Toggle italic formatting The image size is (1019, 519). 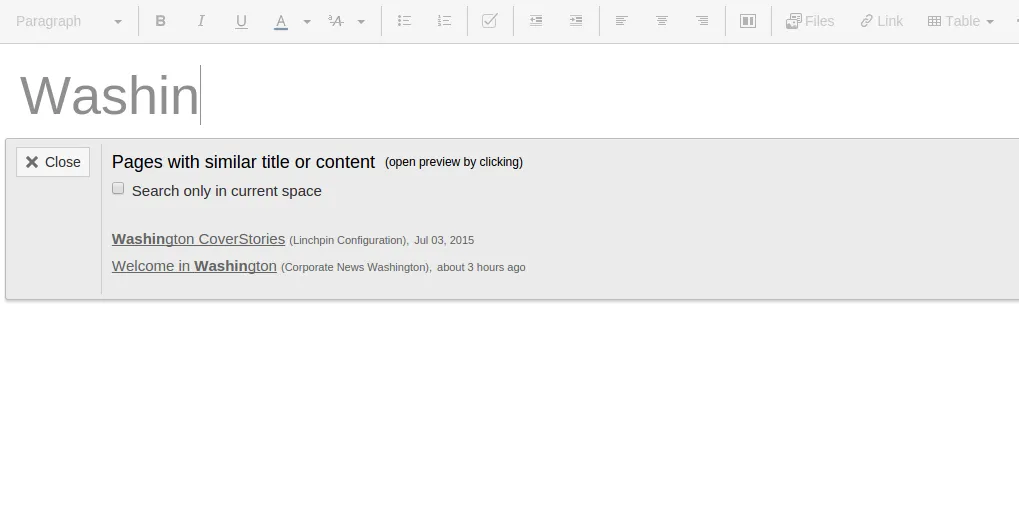point(201,21)
